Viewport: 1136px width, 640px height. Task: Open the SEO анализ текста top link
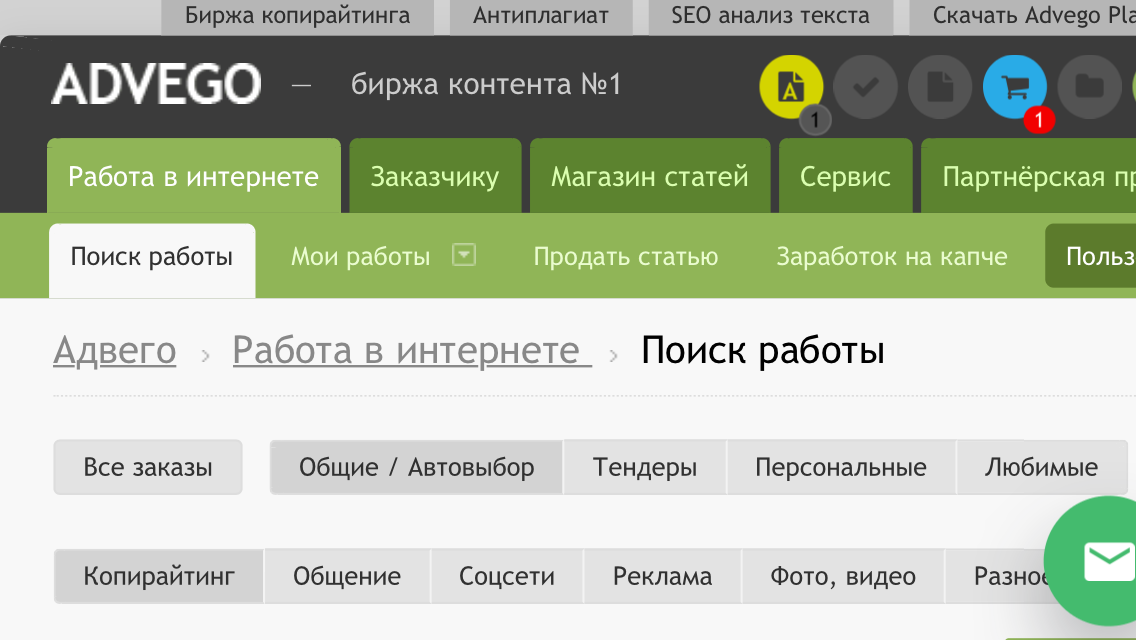coord(771,16)
